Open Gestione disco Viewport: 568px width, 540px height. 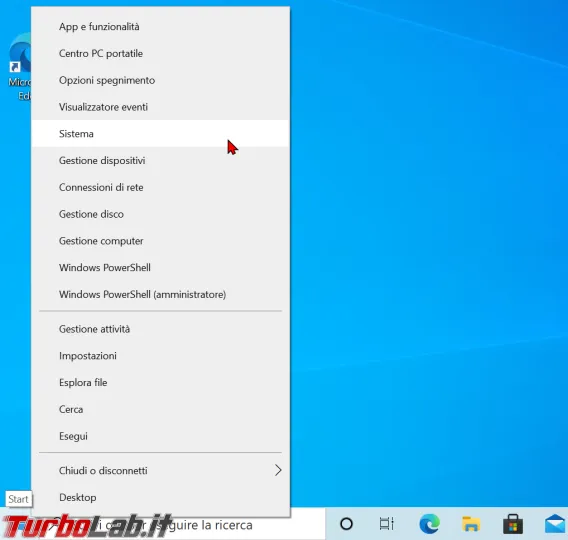[160, 214]
